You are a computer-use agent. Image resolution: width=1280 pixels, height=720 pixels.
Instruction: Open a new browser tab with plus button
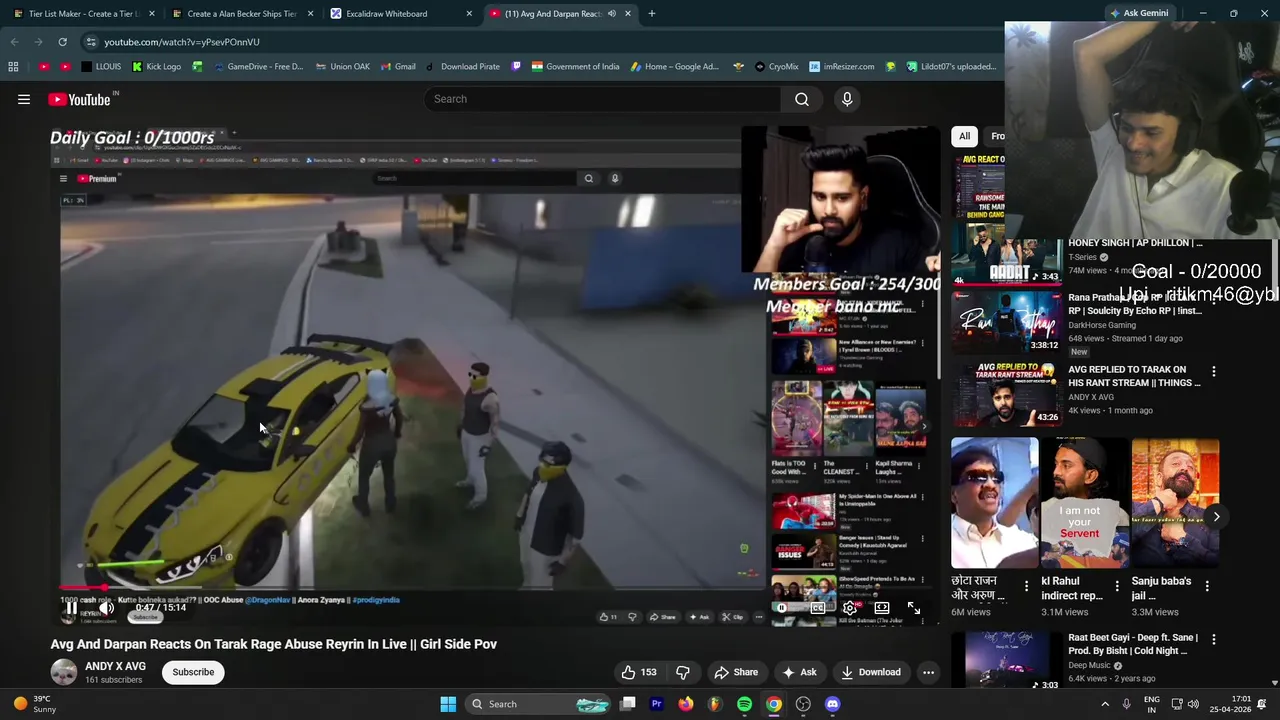(651, 14)
